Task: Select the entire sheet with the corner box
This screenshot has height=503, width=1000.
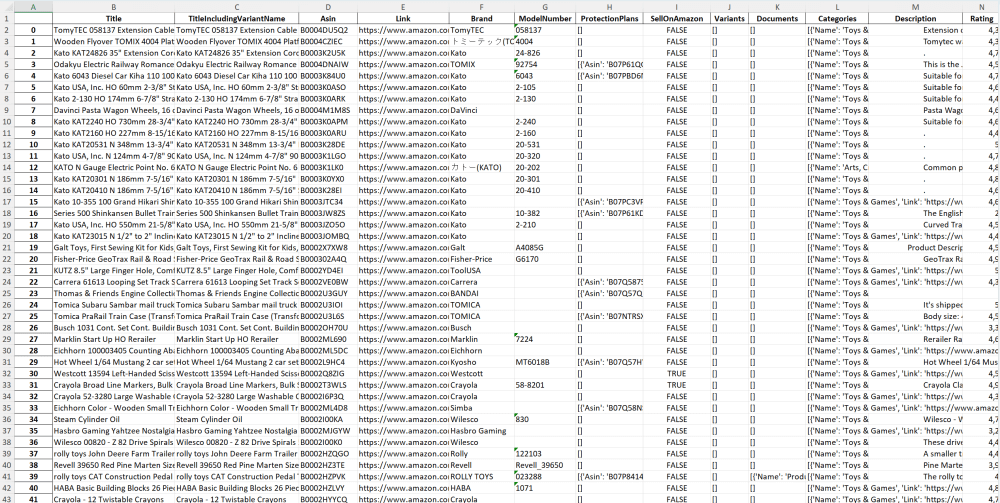Action: [6, 6]
